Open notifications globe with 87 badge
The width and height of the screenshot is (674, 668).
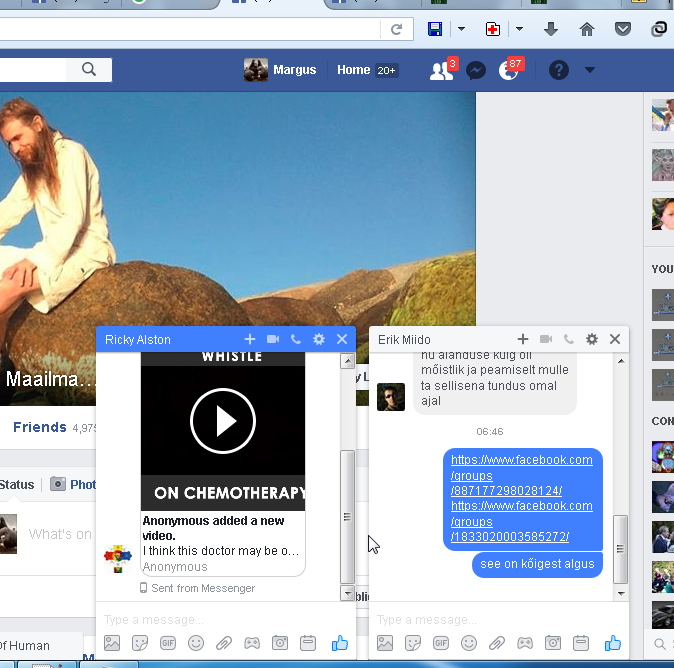click(510, 70)
